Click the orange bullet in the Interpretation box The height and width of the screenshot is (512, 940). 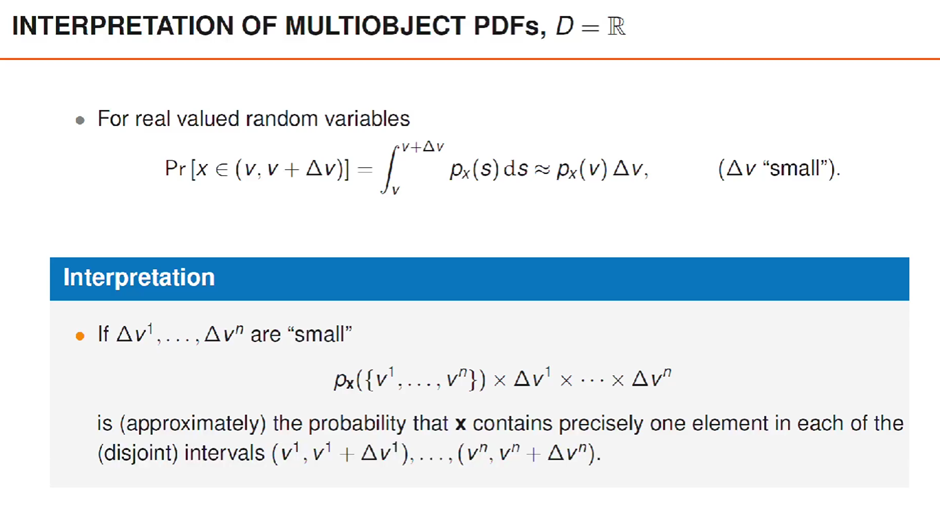[x=81, y=337]
